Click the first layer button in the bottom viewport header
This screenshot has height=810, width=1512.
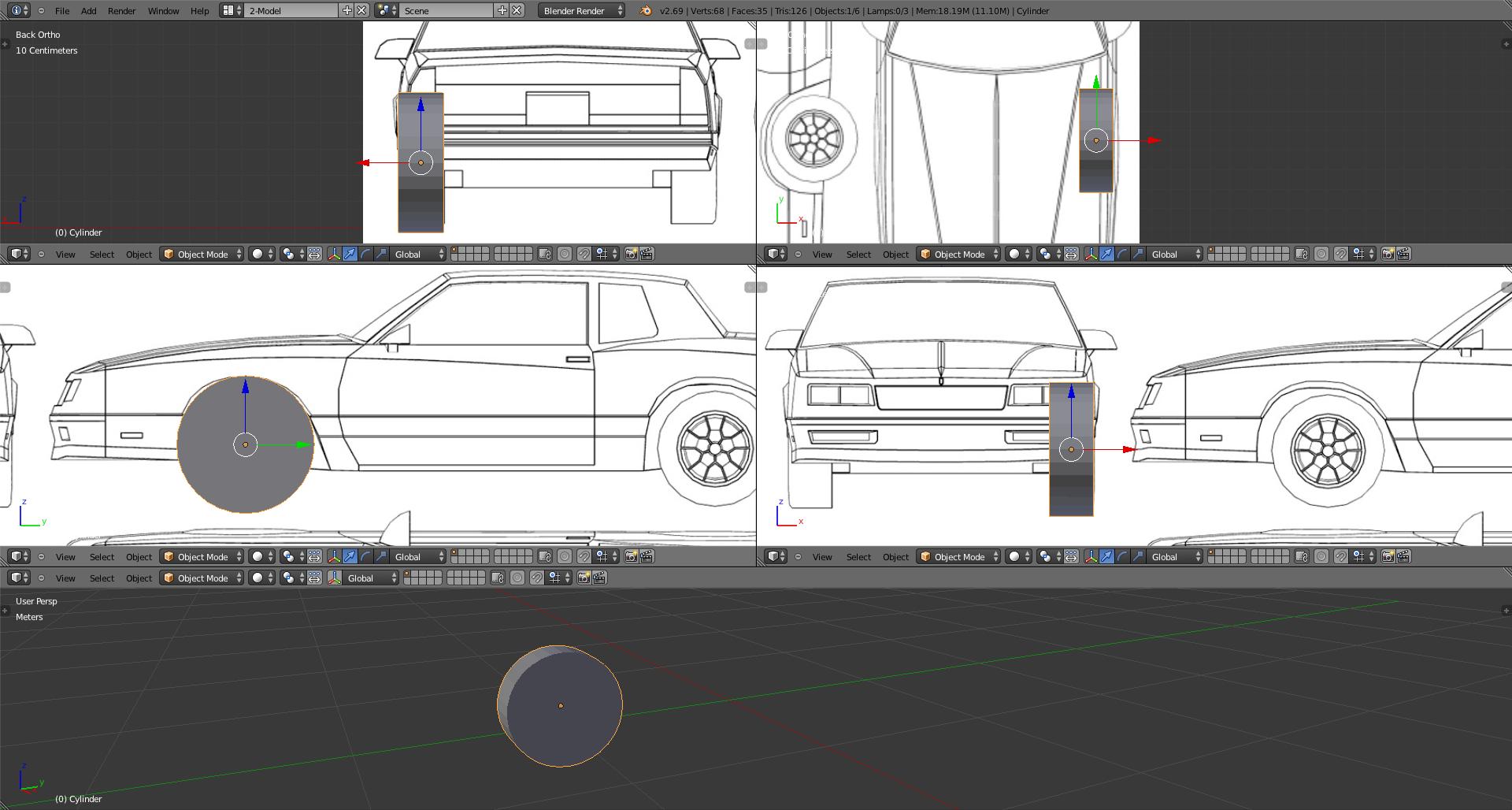pyautogui.click(x=409, y=574)
